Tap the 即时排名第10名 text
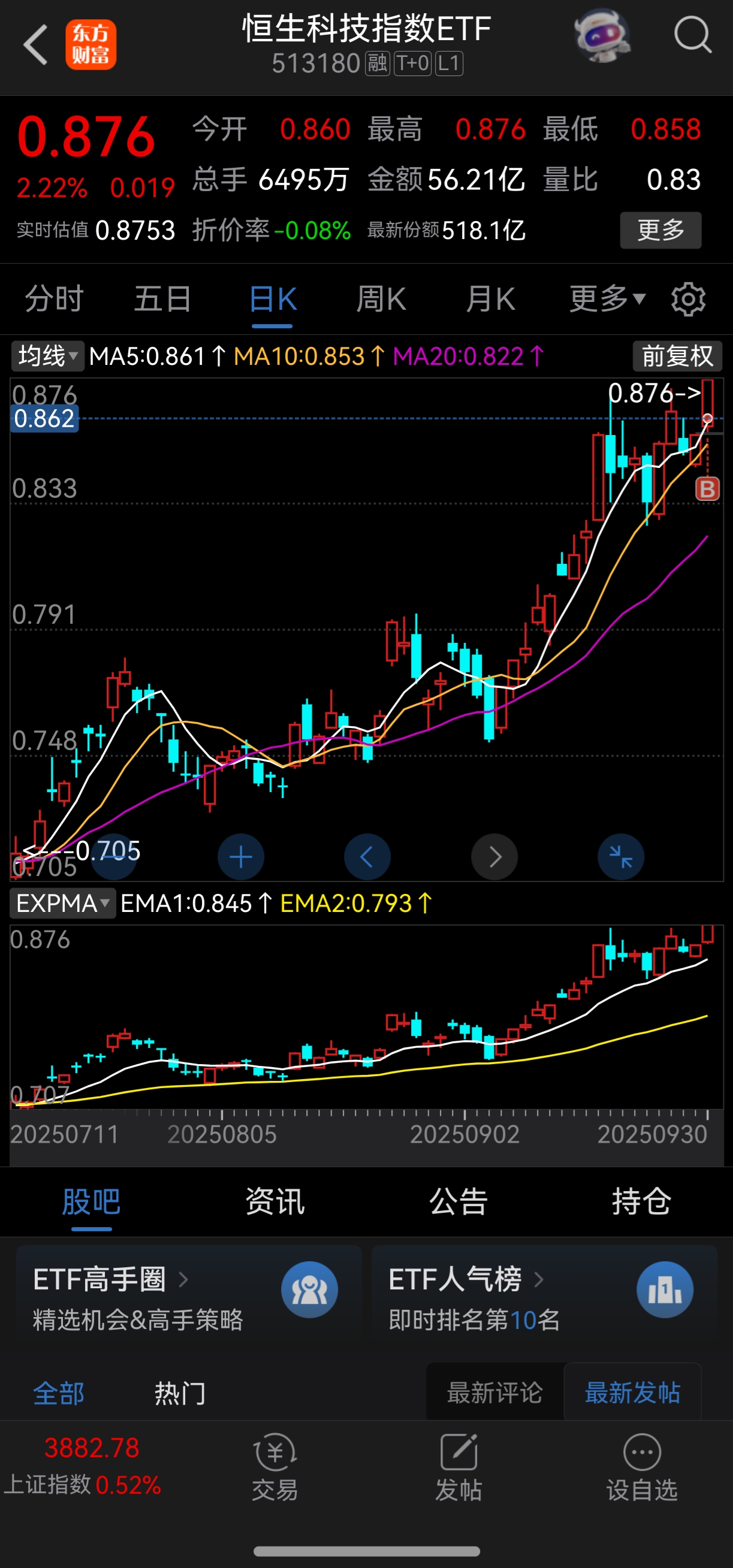Screen dimensions: 733x1568 click(x=474, y=1320)
